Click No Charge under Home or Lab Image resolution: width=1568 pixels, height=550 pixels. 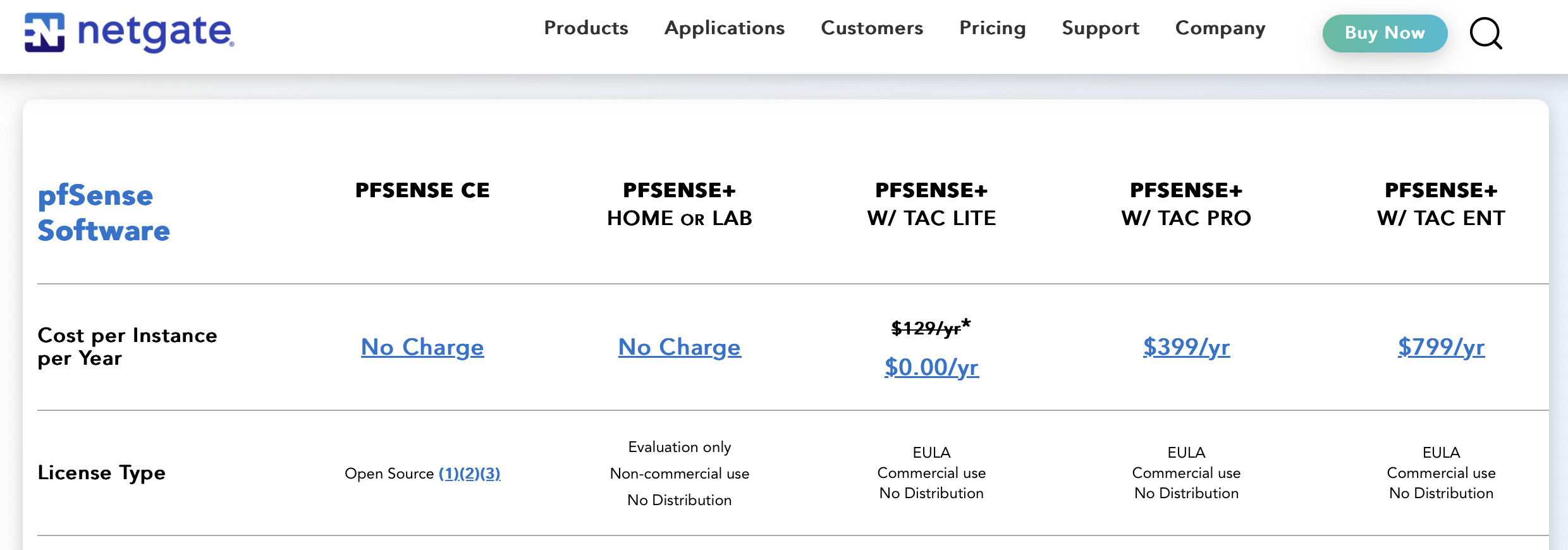(680, 347)
